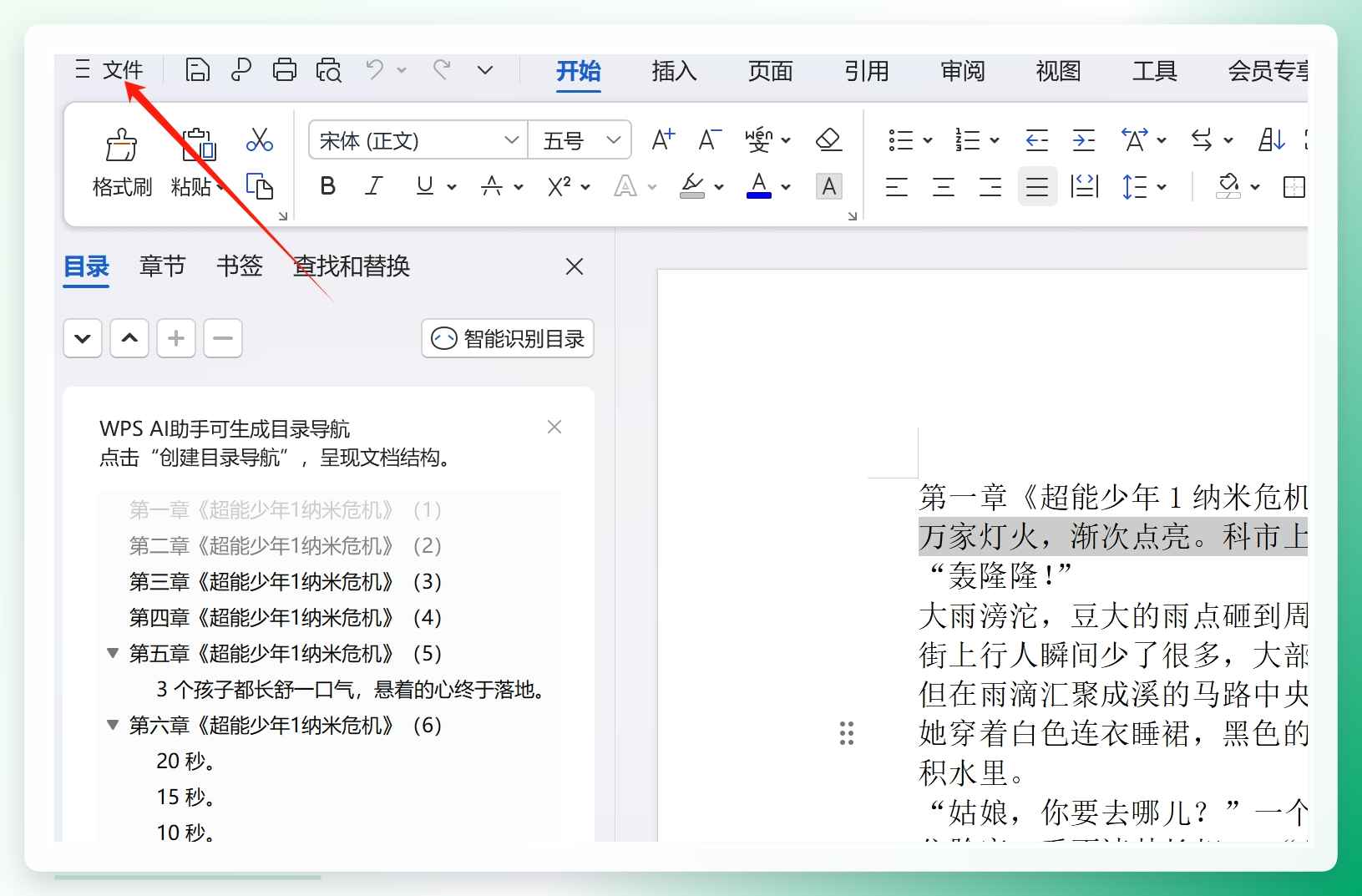Switch to the 引用 tab
Screen dimensions: 1362x896
point(866,71)
